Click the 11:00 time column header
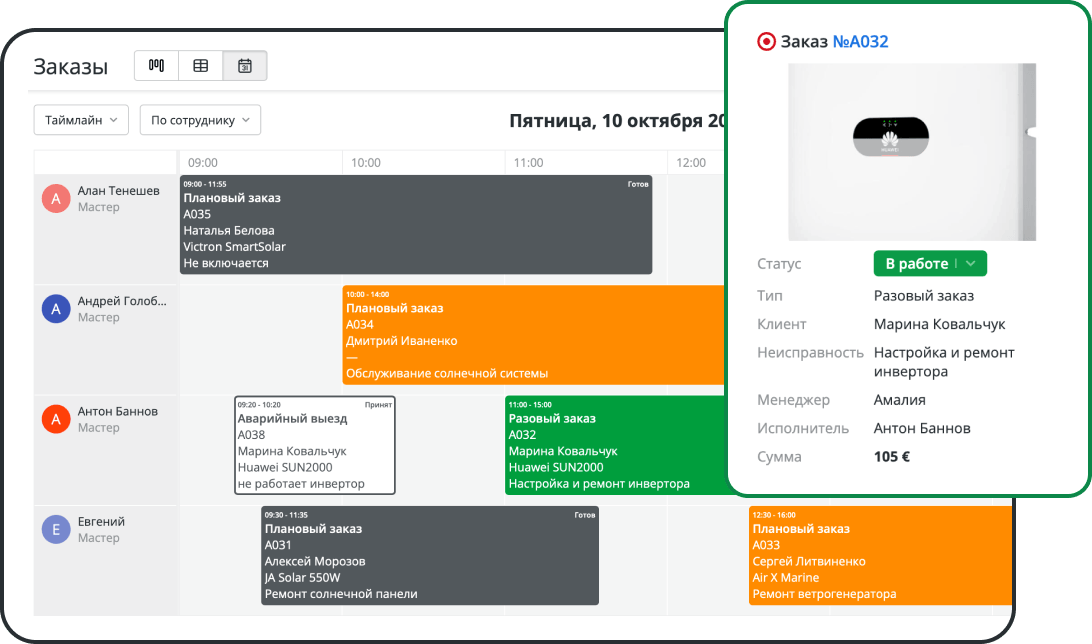 pos(529,162)
